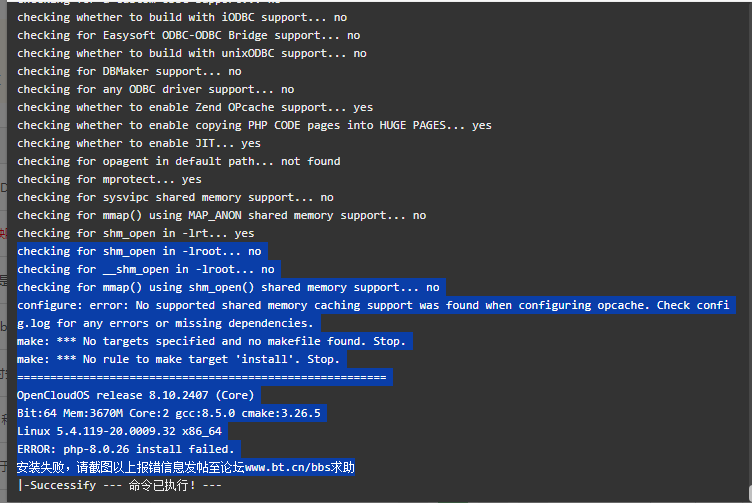Click the 'checking for __shm_open in -lroot' line

(146, 269)
